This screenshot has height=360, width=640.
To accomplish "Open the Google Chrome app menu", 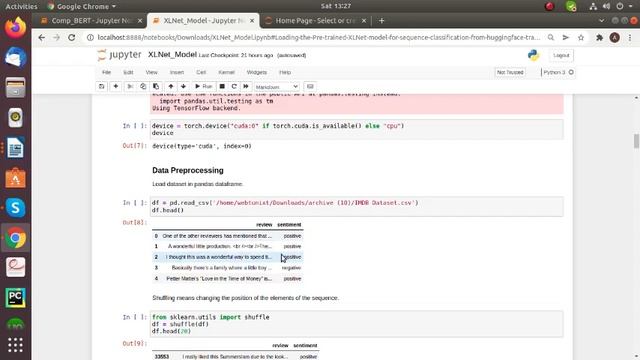I will tap(82, 6).
